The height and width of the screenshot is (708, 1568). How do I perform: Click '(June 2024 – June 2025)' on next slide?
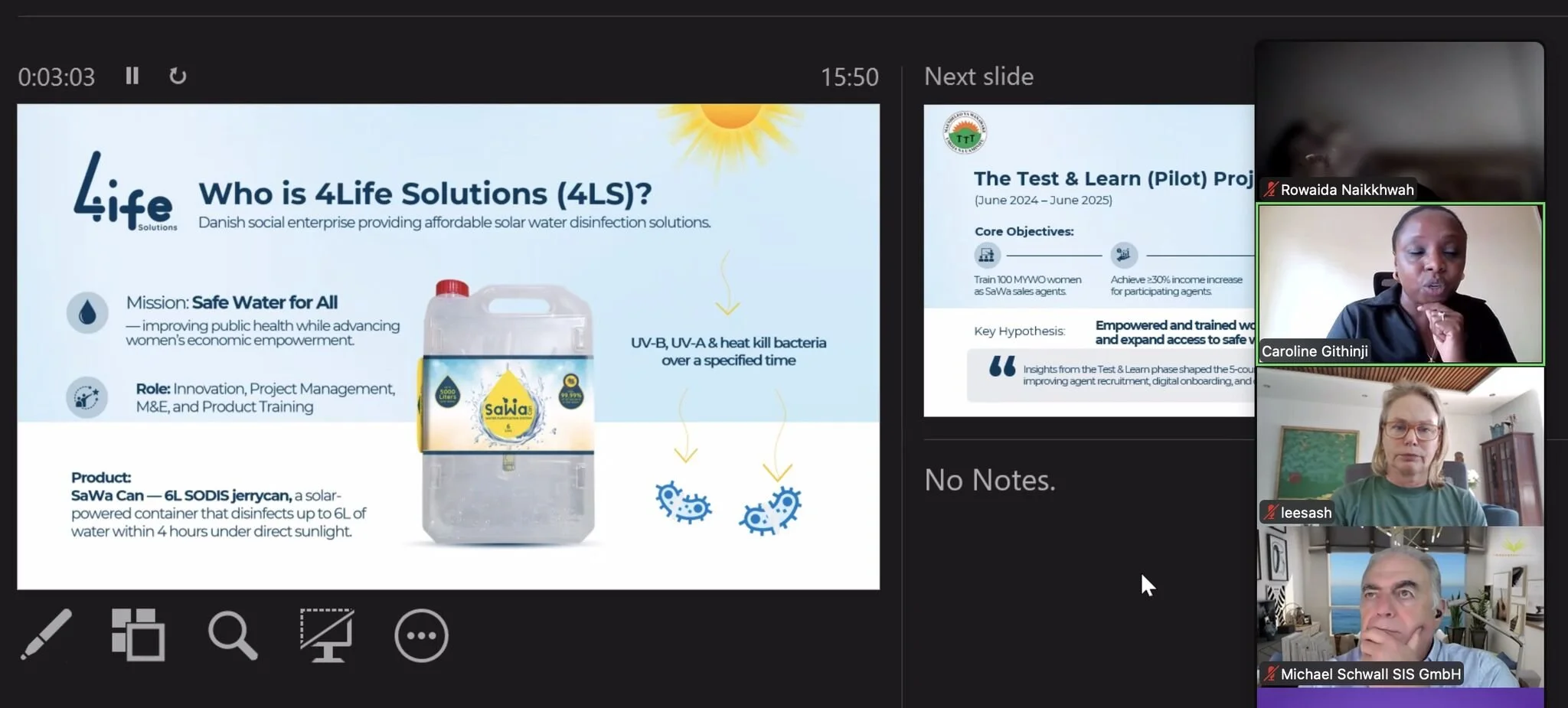point(1043,200)
